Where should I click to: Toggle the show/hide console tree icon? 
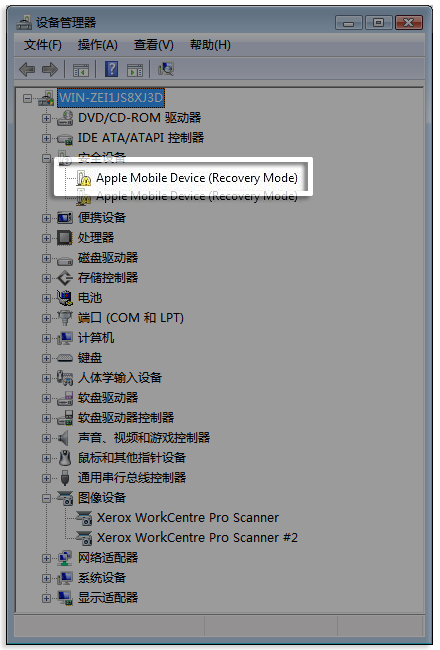click(81, 70)
